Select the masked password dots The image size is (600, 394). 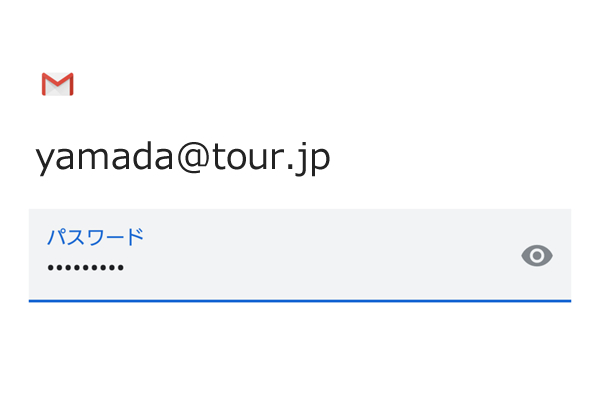point(85,267)
